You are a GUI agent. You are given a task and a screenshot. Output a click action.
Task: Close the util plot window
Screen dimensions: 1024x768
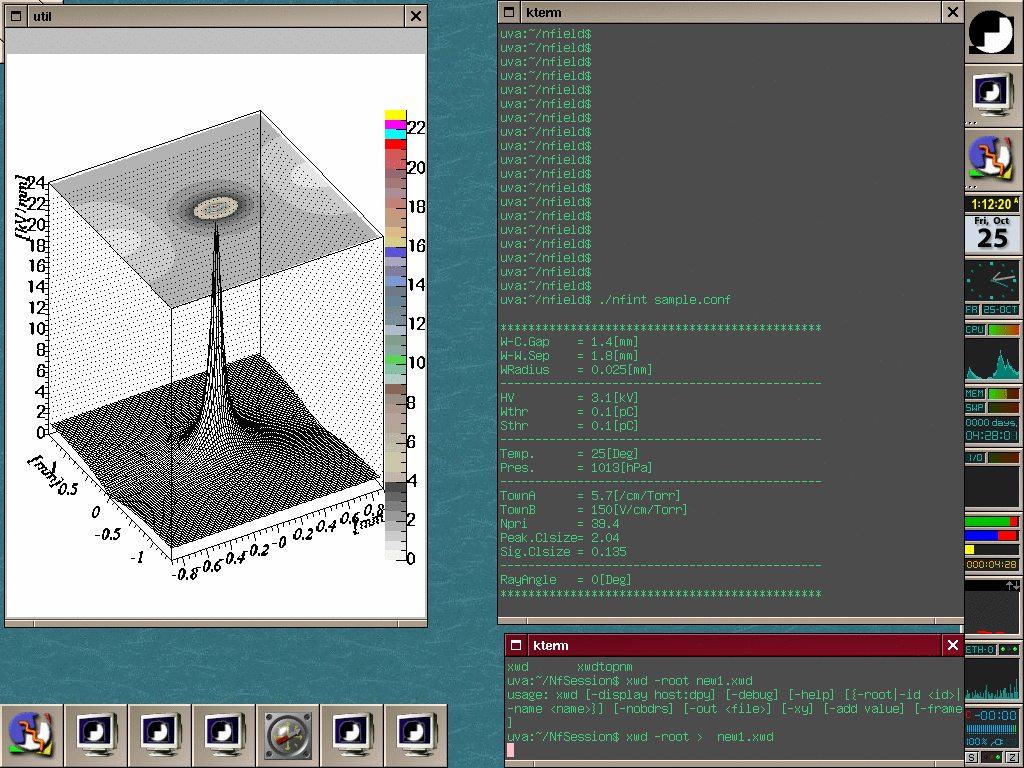pos(416,16)
